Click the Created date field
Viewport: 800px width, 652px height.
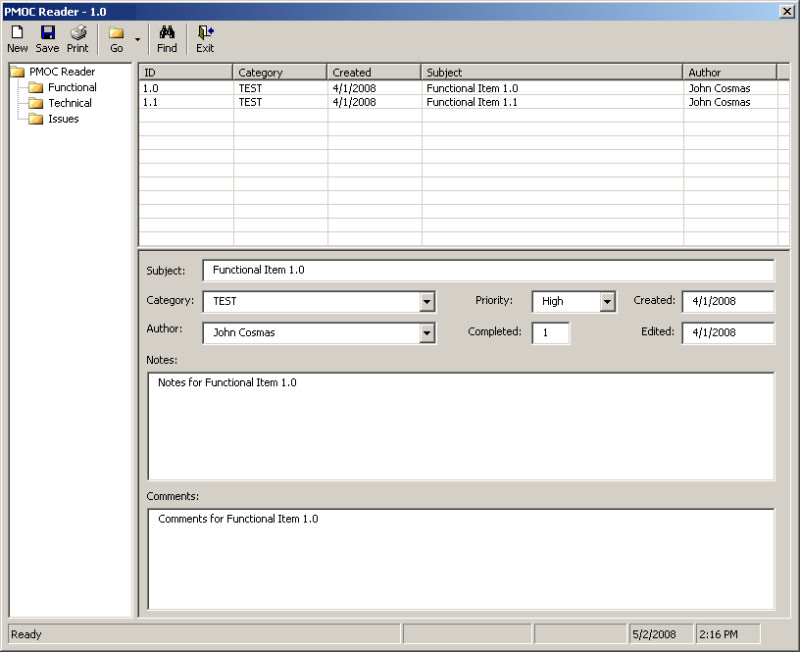coord(728,302)
